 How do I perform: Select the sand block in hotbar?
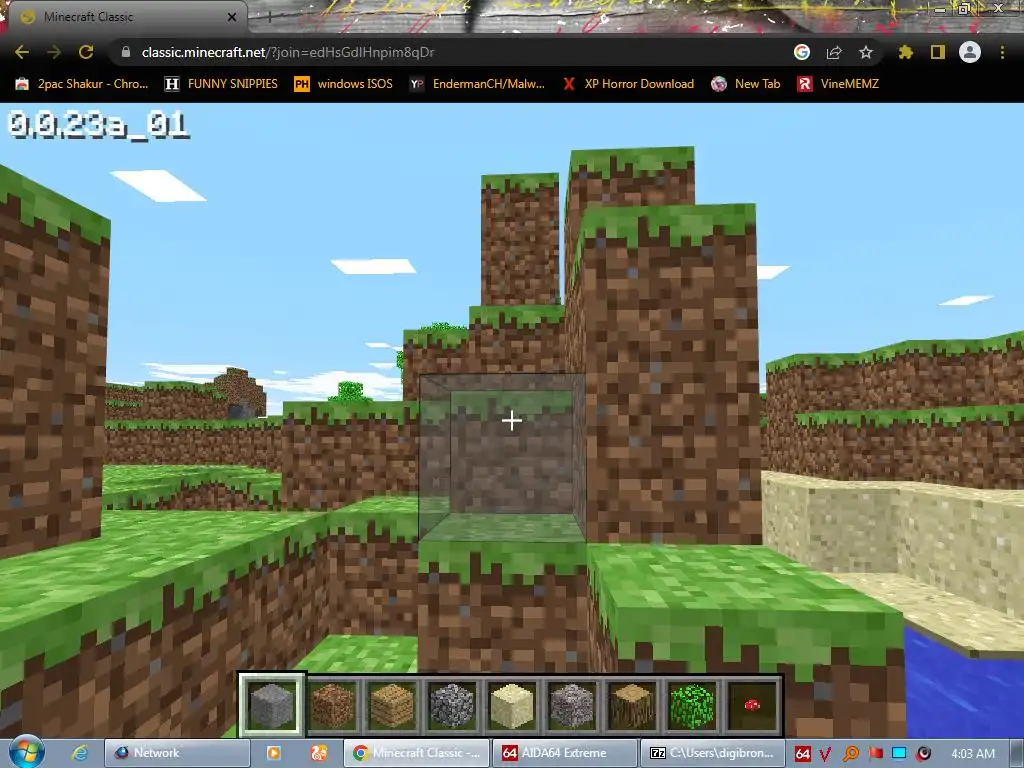point(512,705)
